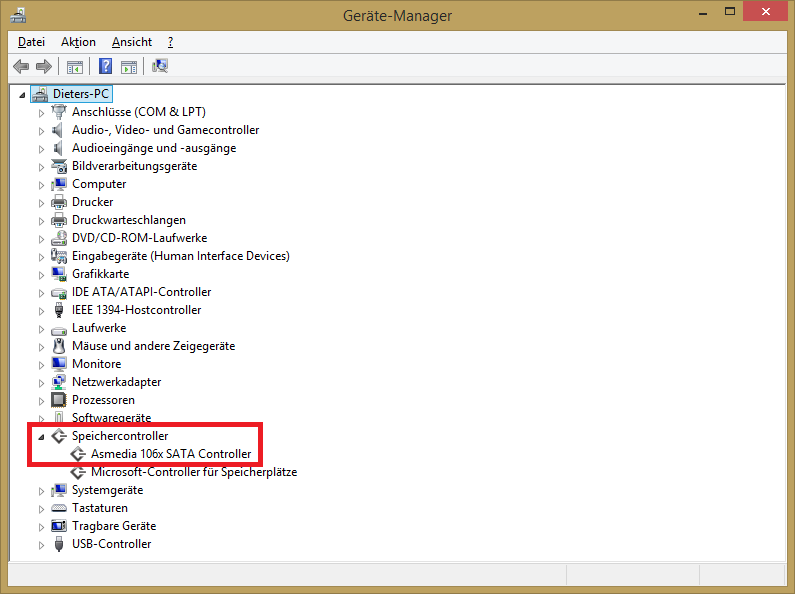Close the Geräte-Manager window

[765, 13]
